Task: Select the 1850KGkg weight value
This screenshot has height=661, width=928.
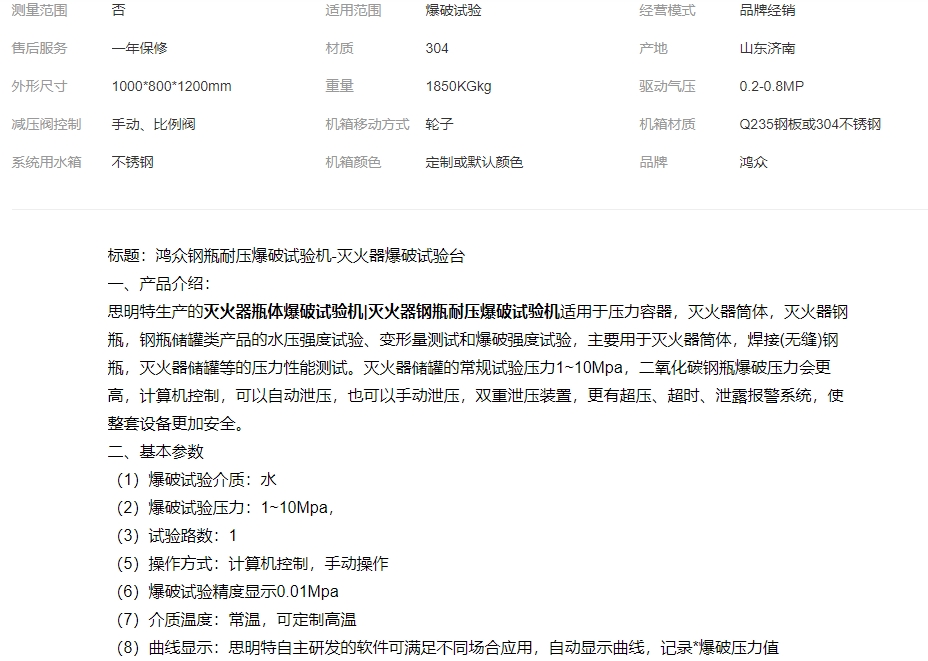Action: click(458, 86)
